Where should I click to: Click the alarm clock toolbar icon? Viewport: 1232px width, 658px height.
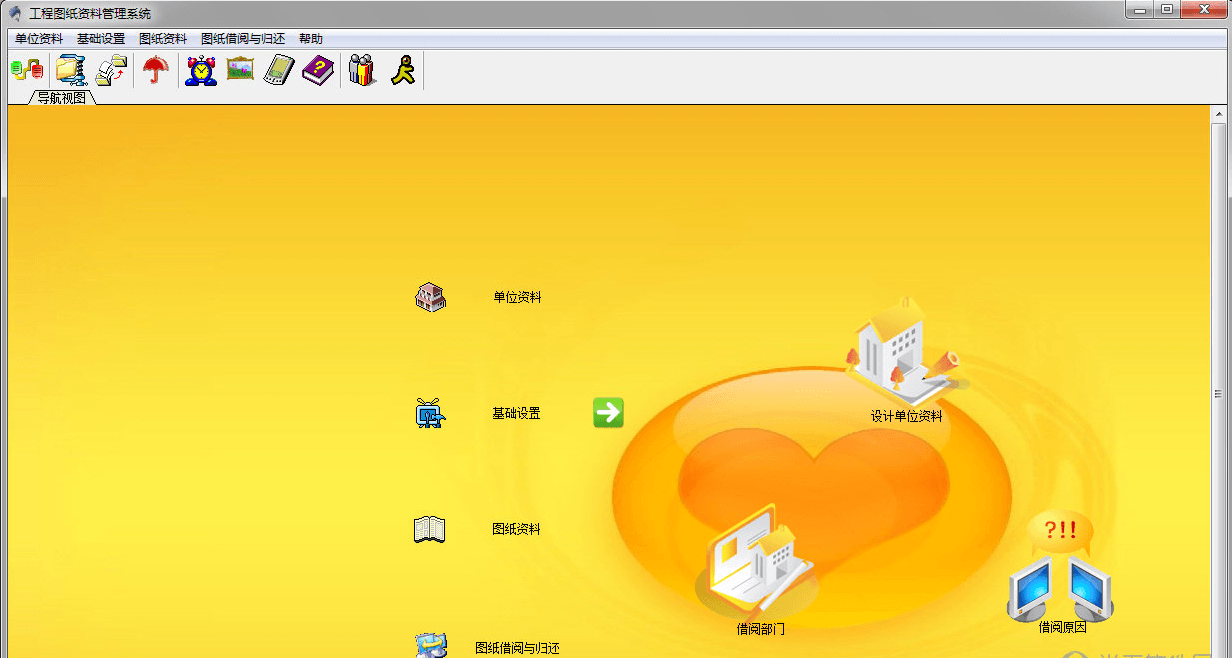click(x=201, y=70)
